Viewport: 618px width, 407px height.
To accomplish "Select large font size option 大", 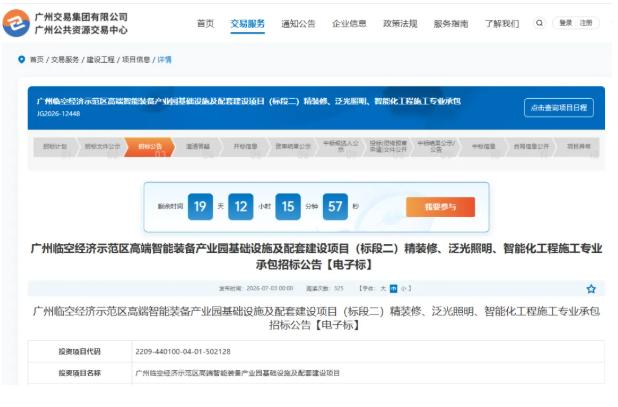I will 383,288.
